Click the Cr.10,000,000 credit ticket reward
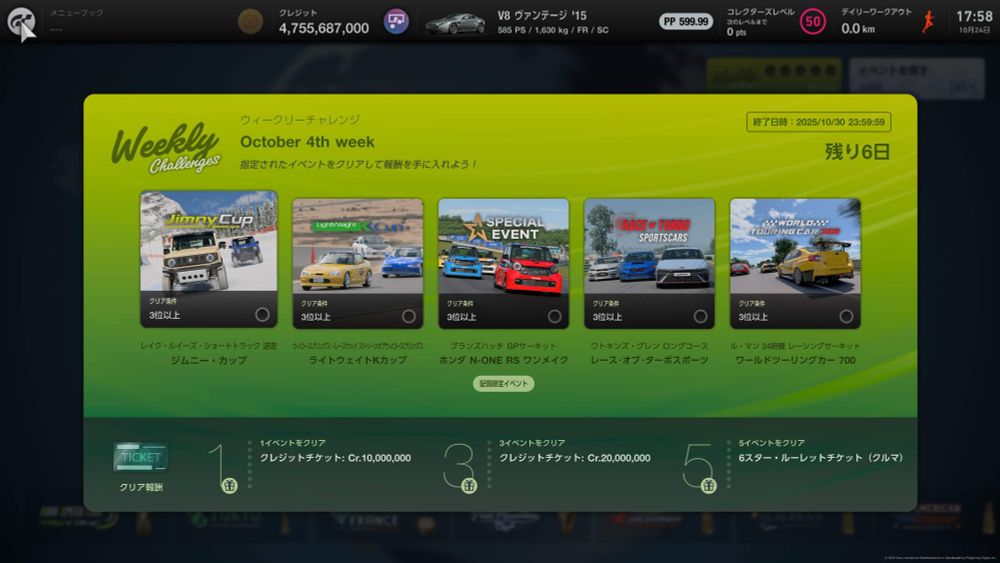The height and width of the screenshot is (563, 1000). (335, 458)
